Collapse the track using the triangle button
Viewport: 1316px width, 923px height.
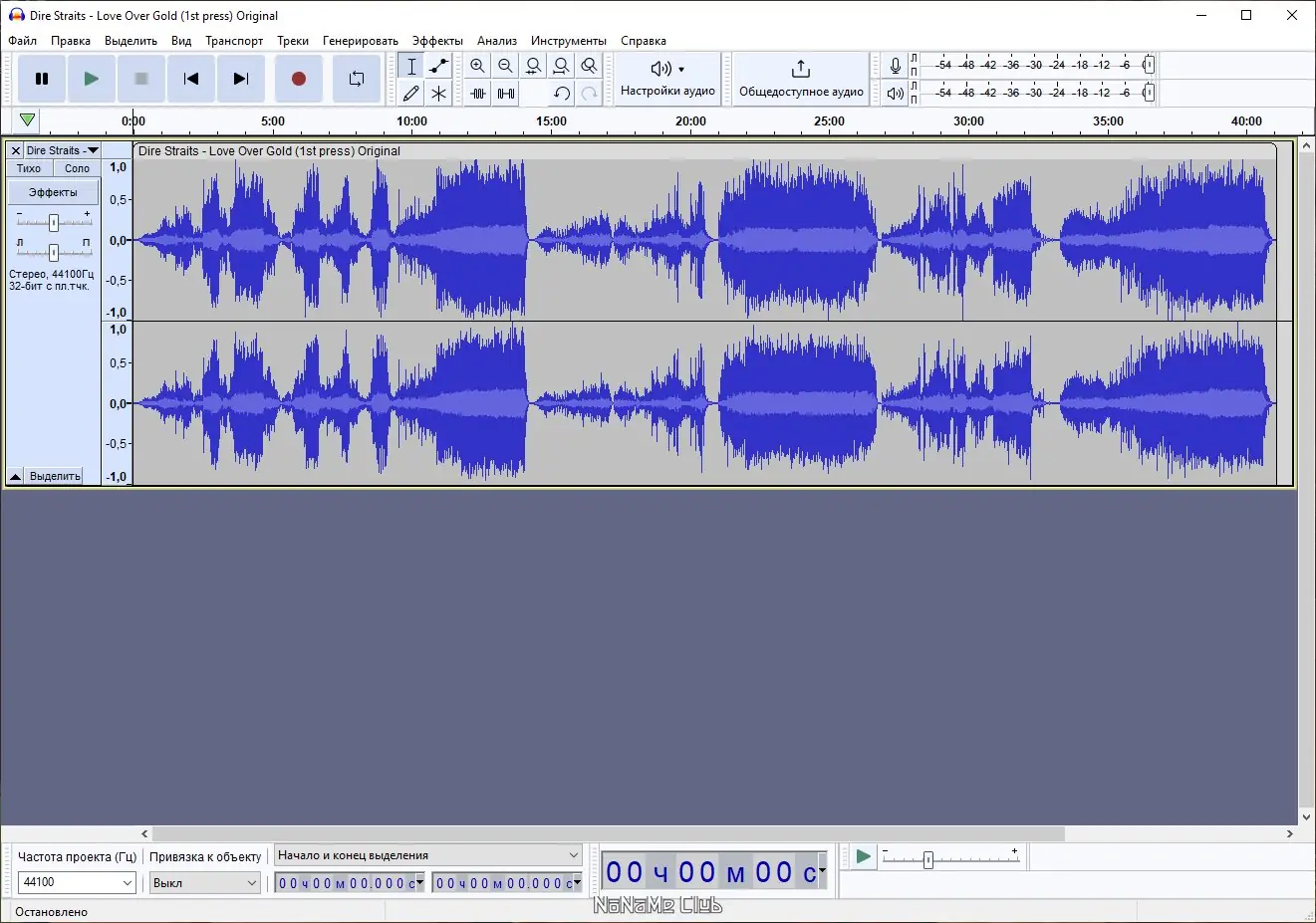[x=15, y=476]
